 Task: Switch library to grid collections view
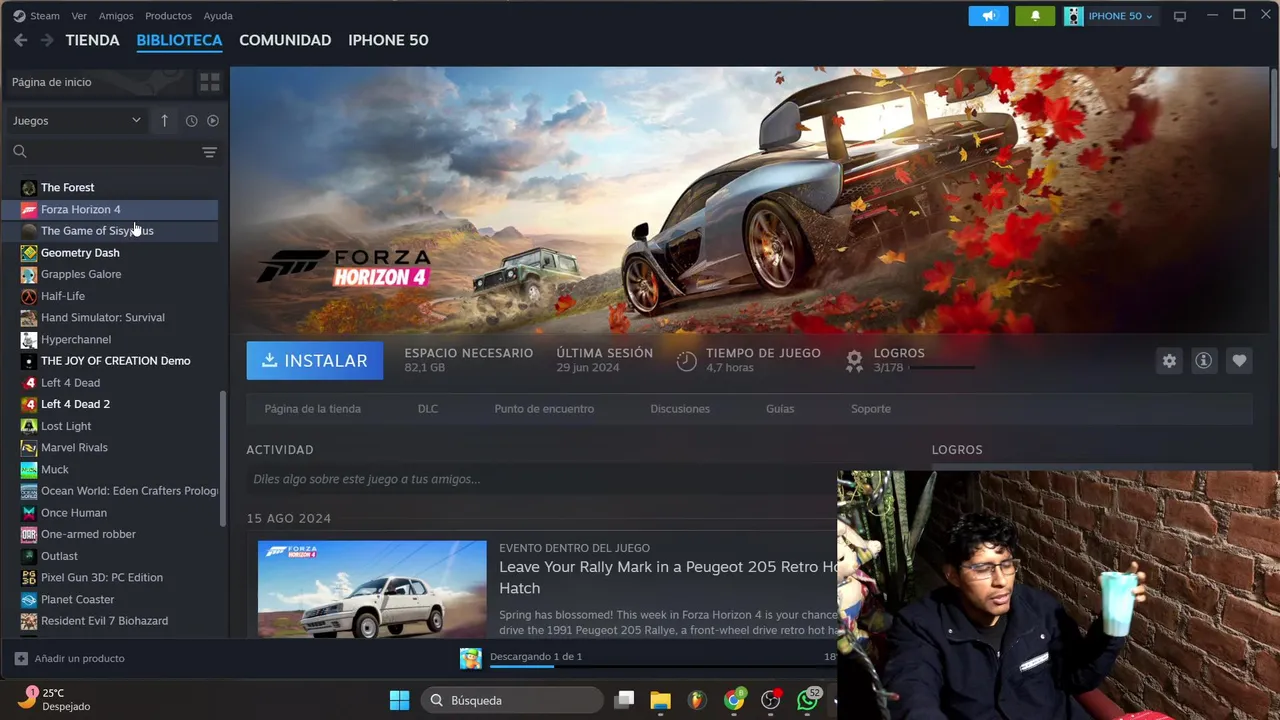tap(209, 82)
